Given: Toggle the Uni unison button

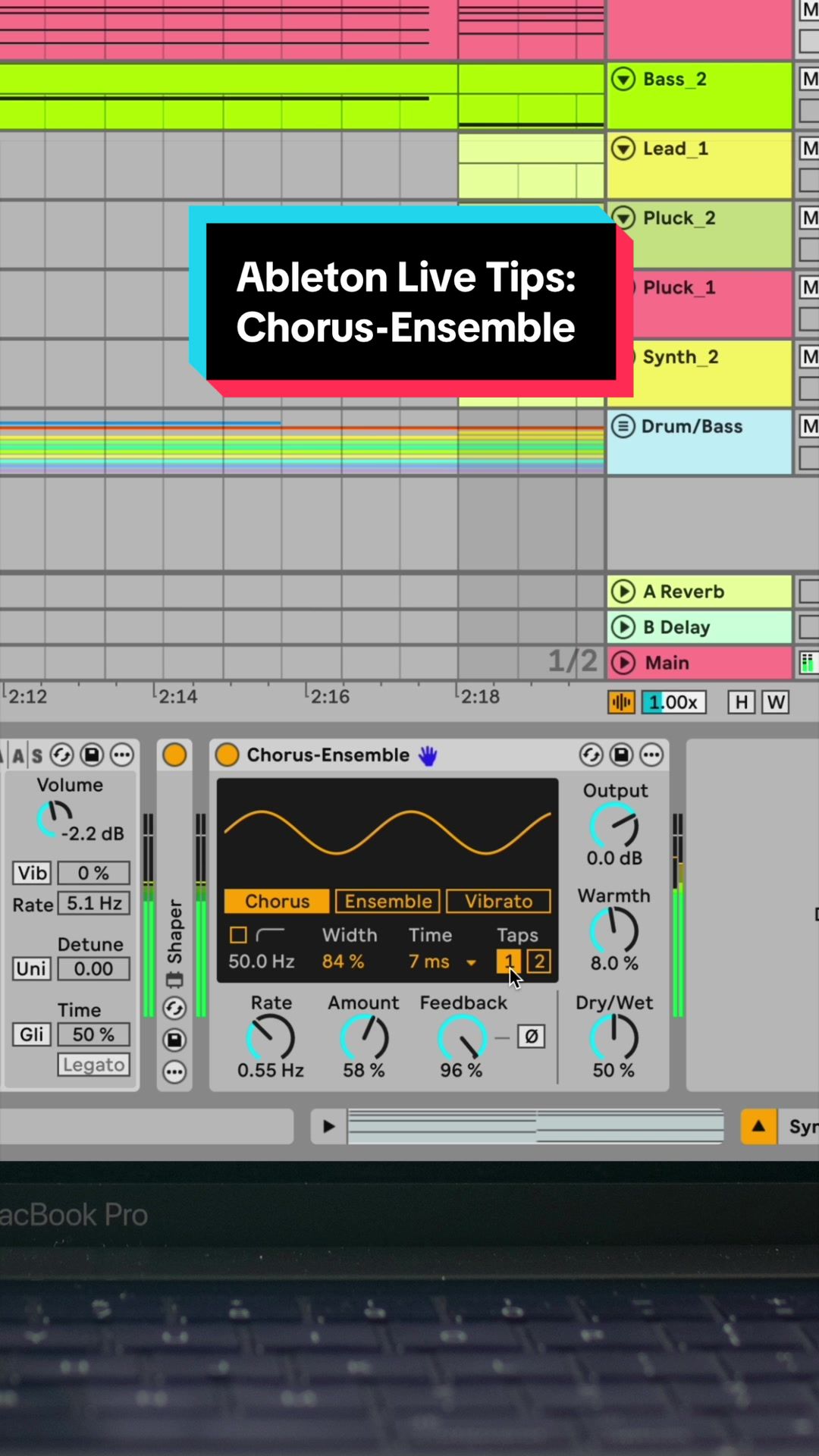Looking at the screenshot, I should 32,968.
